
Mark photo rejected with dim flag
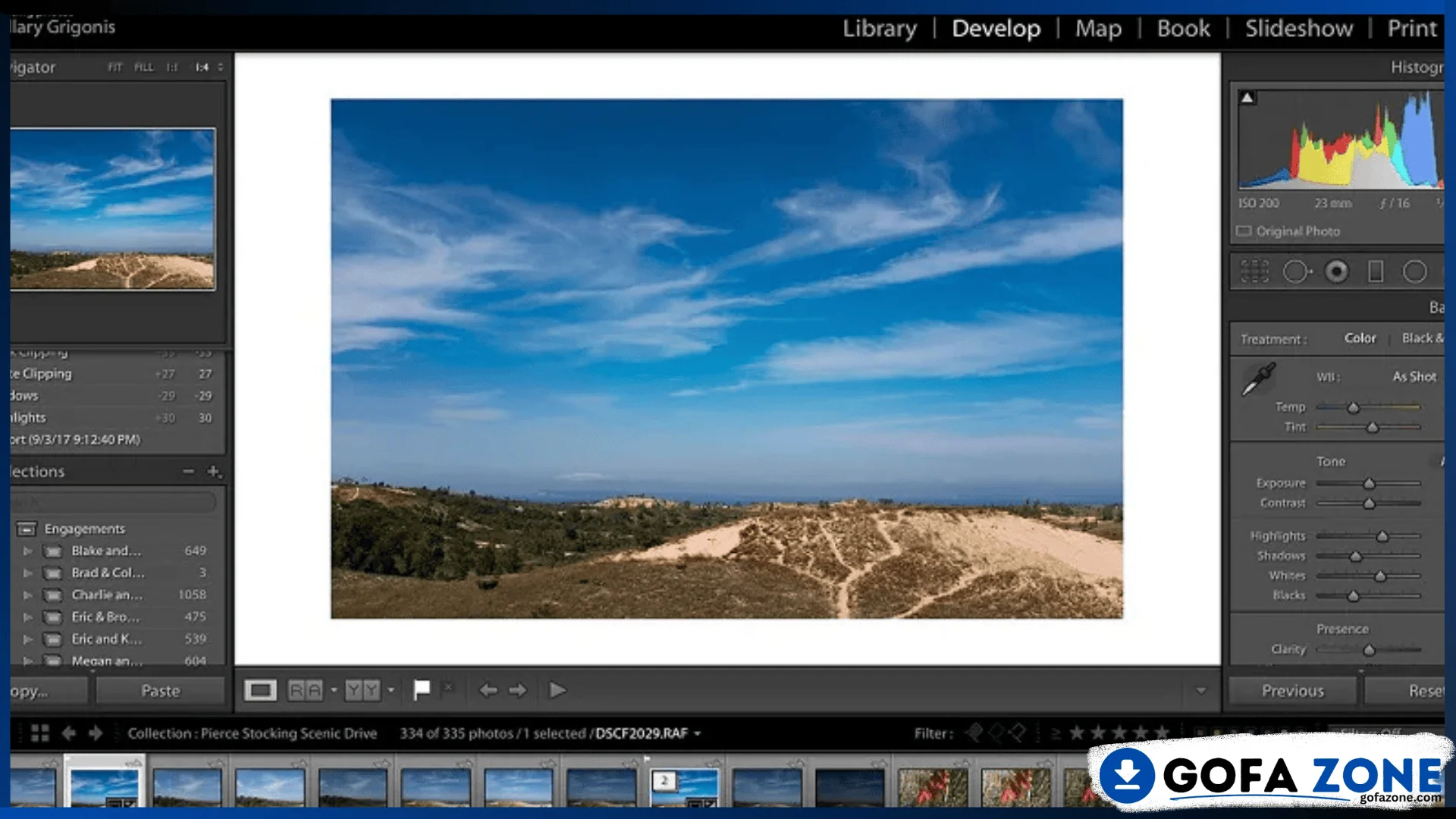tap(448, 688)
